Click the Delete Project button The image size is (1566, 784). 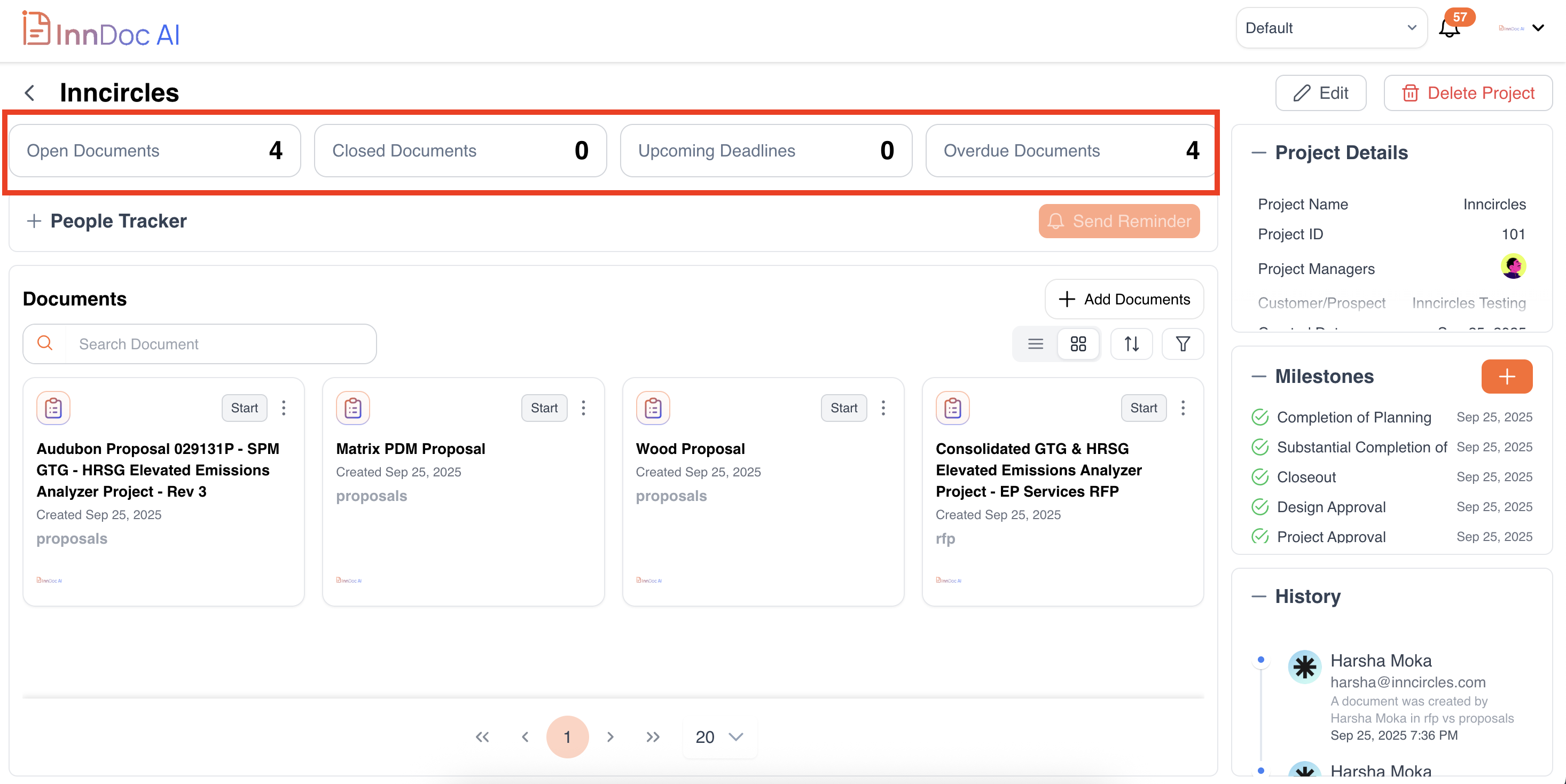click(x=1468, y=93)
